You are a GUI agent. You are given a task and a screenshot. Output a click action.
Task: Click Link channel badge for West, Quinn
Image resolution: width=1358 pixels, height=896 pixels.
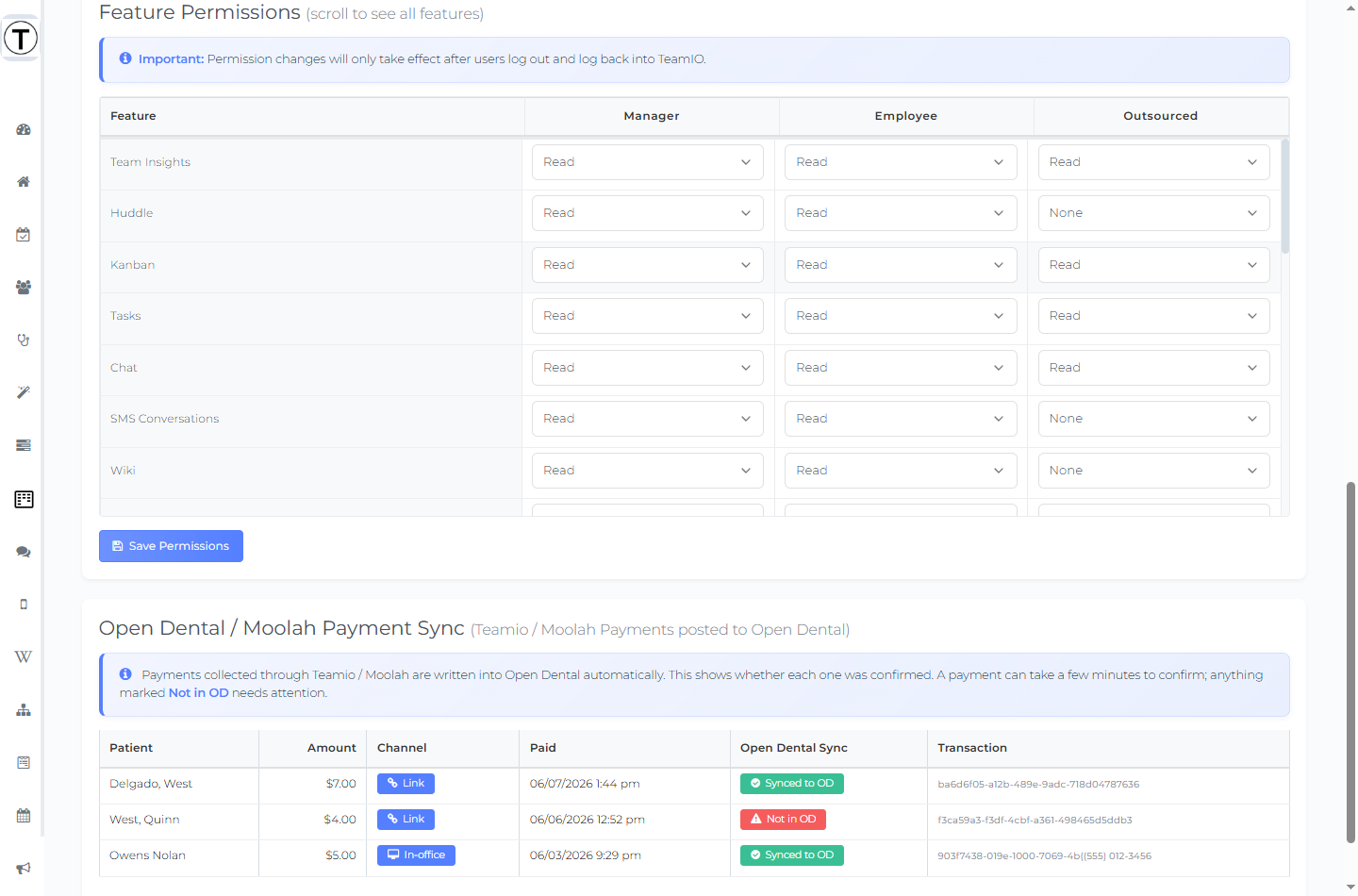coord(406,820)
